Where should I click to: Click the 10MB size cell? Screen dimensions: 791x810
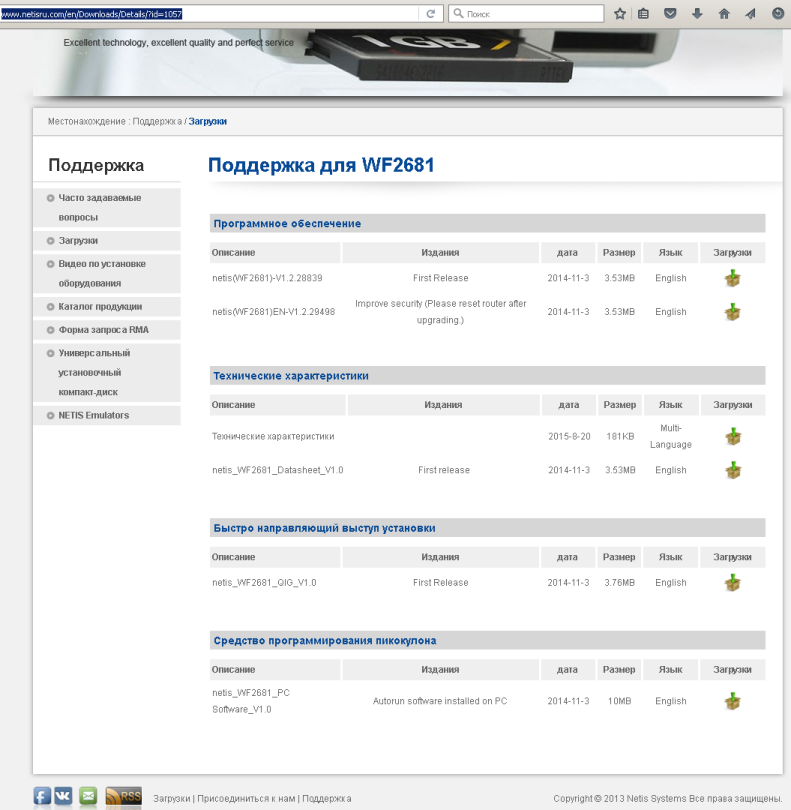pos(619,701)
